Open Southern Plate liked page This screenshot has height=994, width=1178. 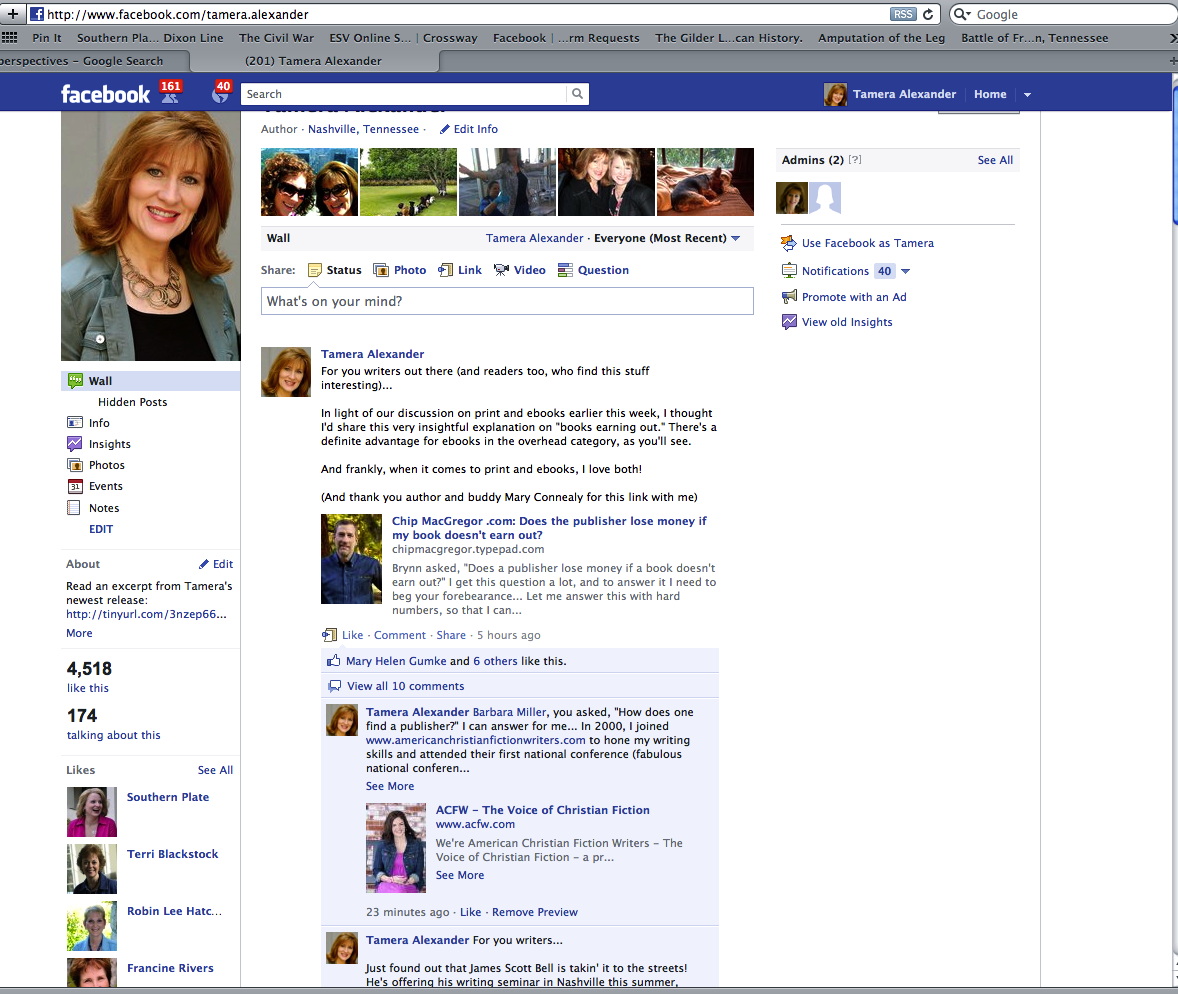point(168,797)
